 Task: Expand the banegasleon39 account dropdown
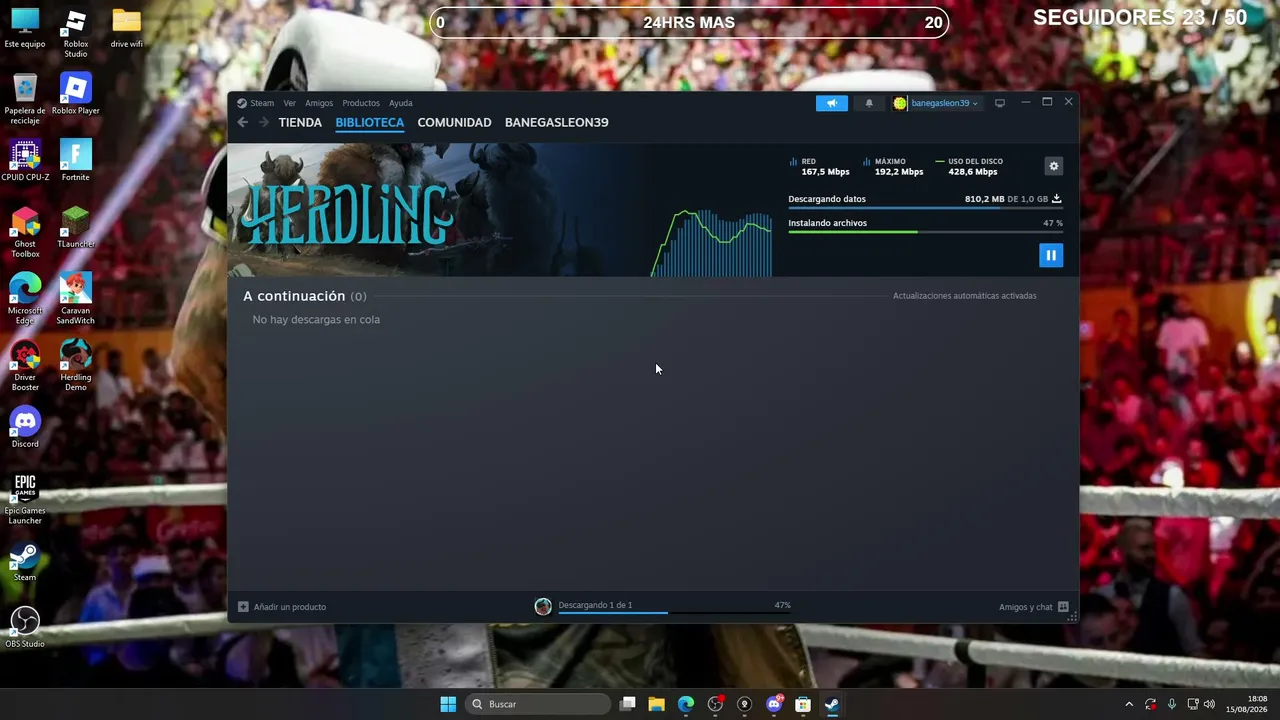click(x=943, y=103)
